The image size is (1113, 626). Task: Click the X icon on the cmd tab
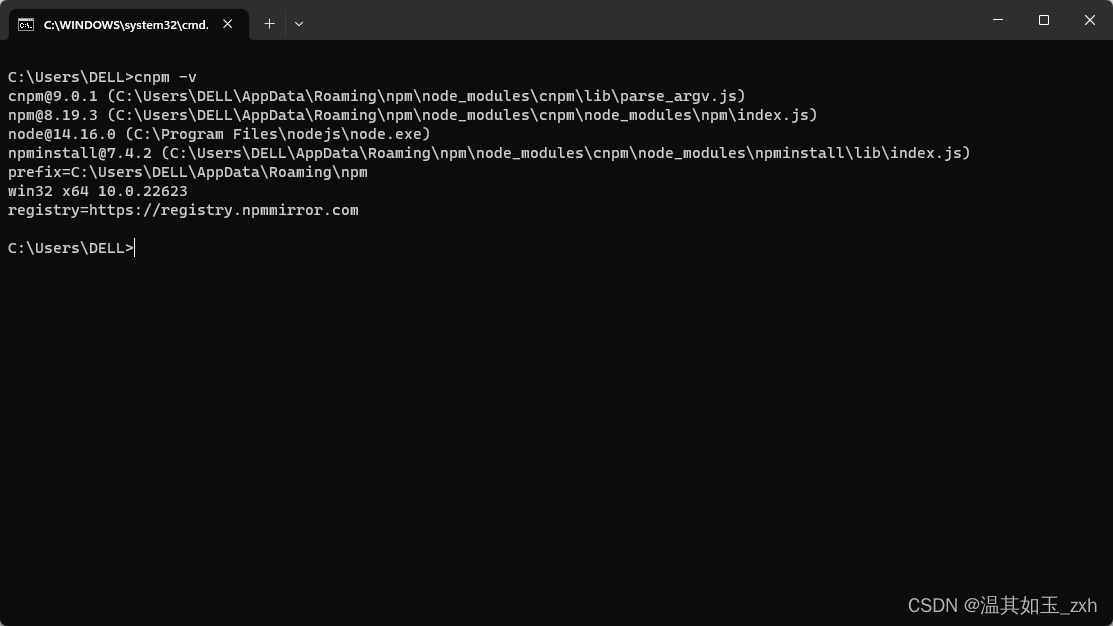227,24
